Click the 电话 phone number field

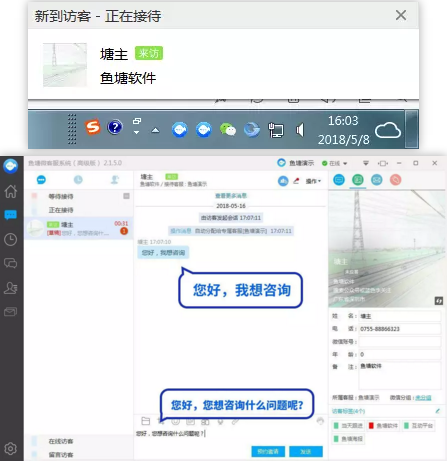click(400, 329)
